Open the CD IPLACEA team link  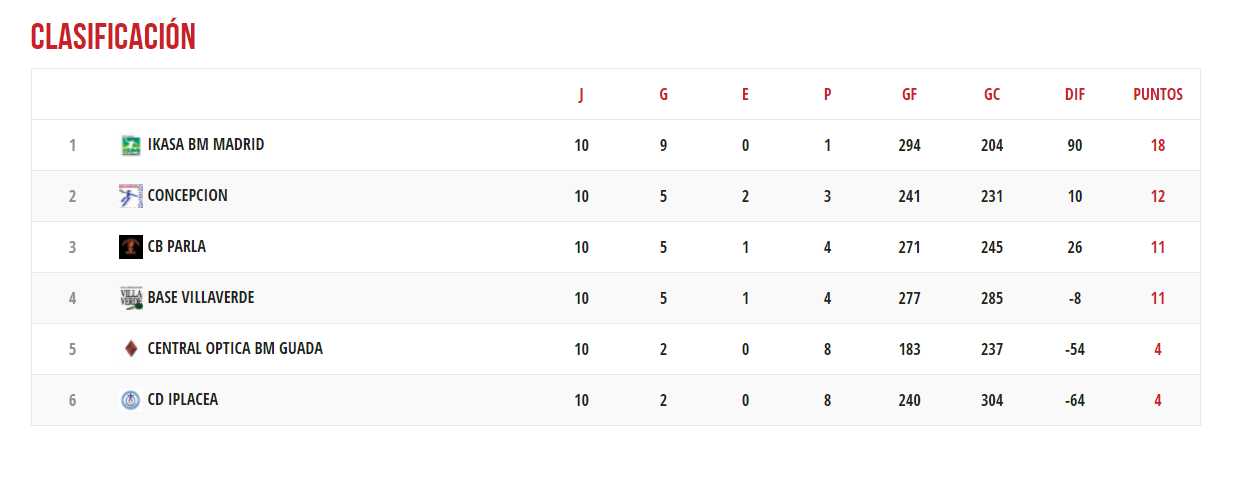coord(183,400)
